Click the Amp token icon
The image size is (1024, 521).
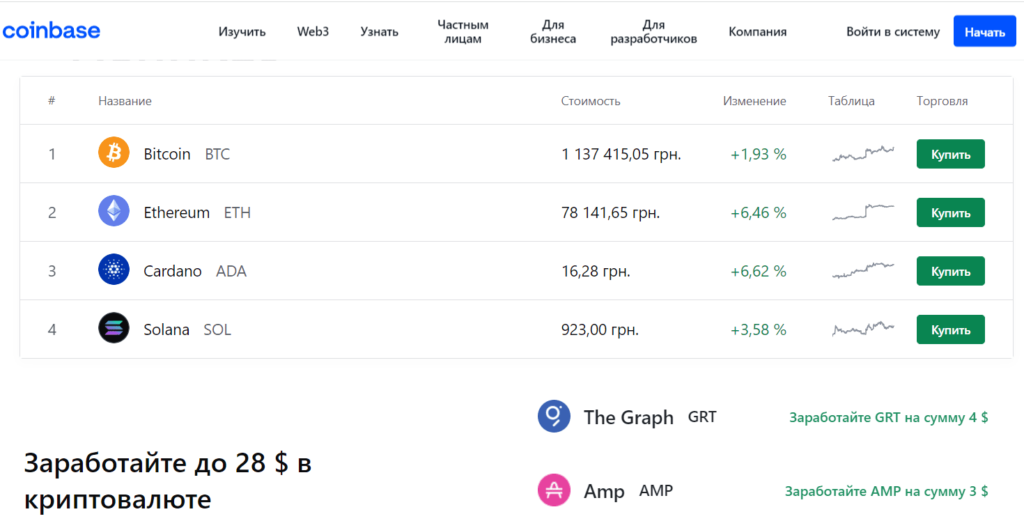point(554,490)
